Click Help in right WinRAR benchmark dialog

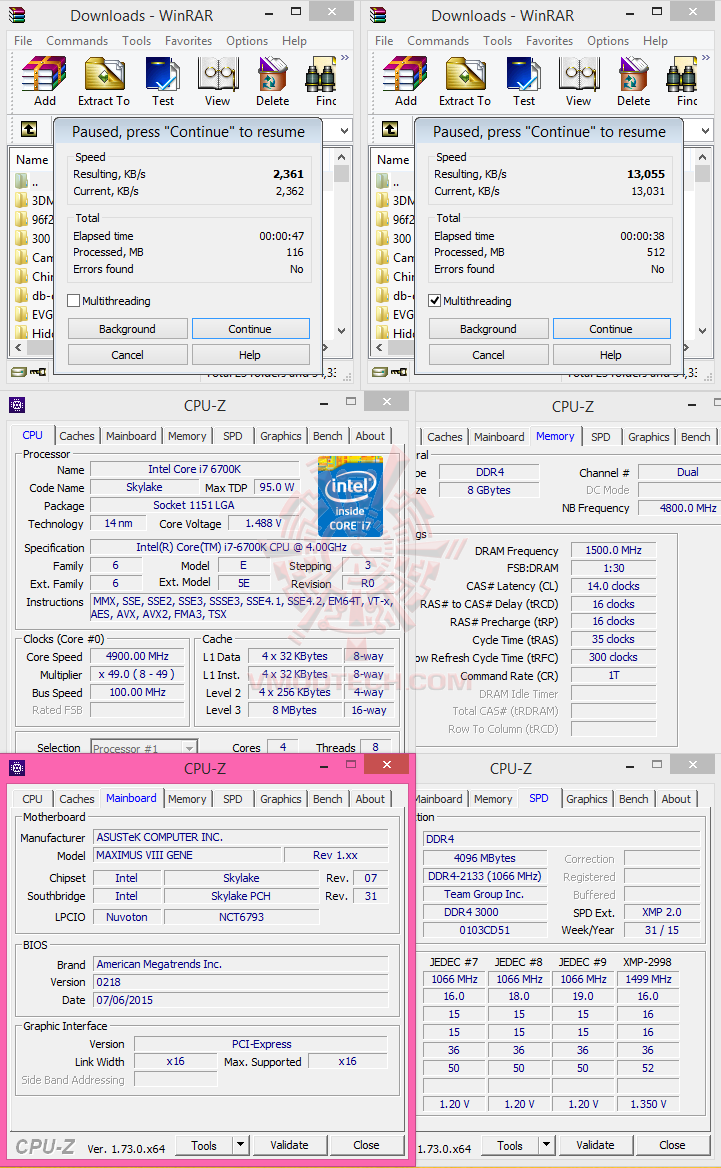611,355
